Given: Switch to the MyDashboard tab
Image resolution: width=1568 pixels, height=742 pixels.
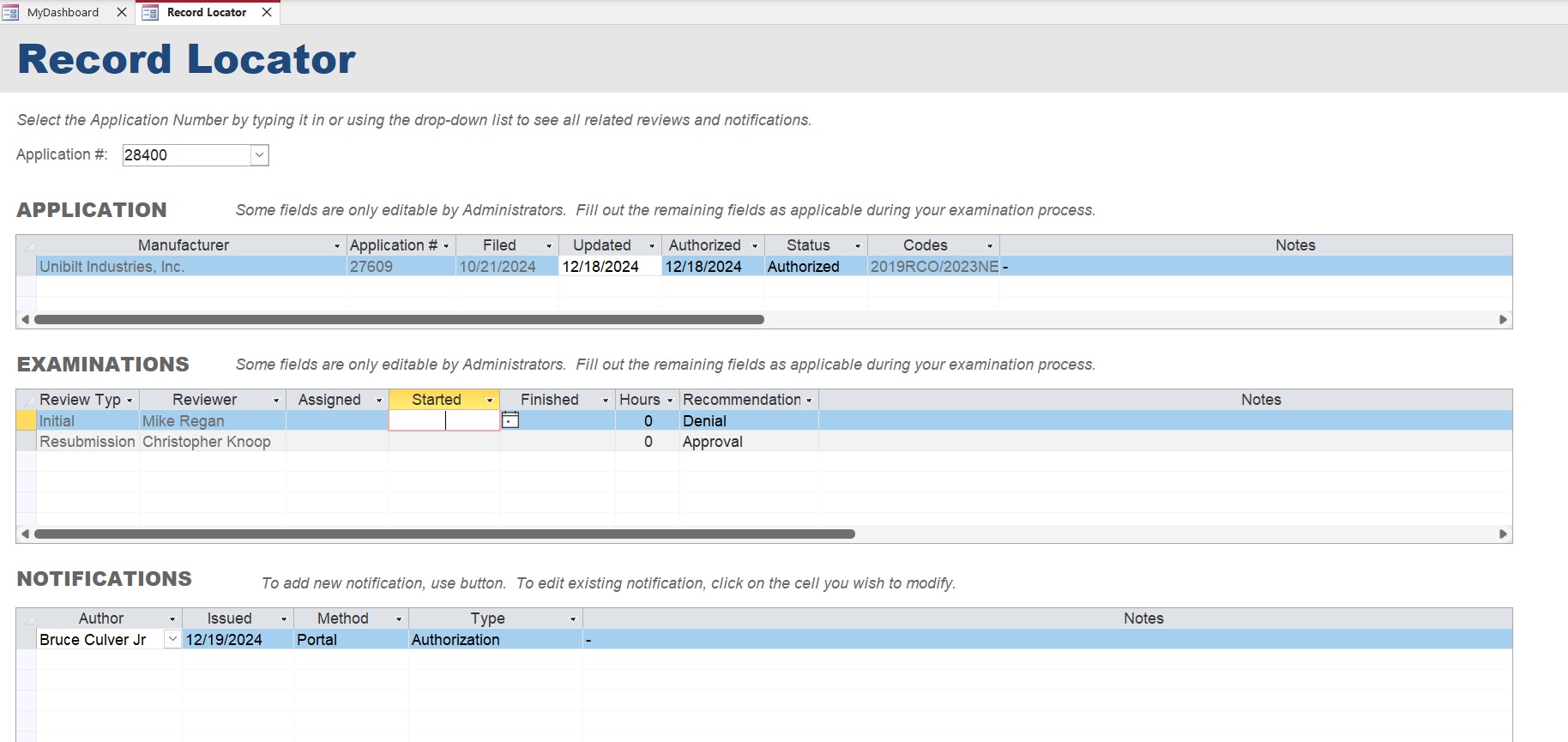Looking at the screenshot, I should pyautogui.click(x=63, y=12).
